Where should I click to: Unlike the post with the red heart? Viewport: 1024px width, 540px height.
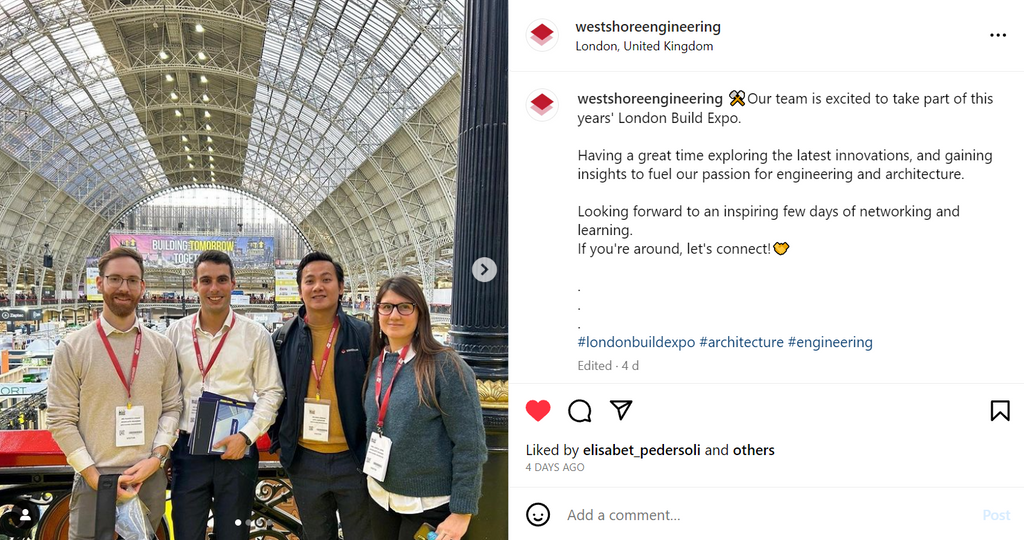[x=538, y=411]
